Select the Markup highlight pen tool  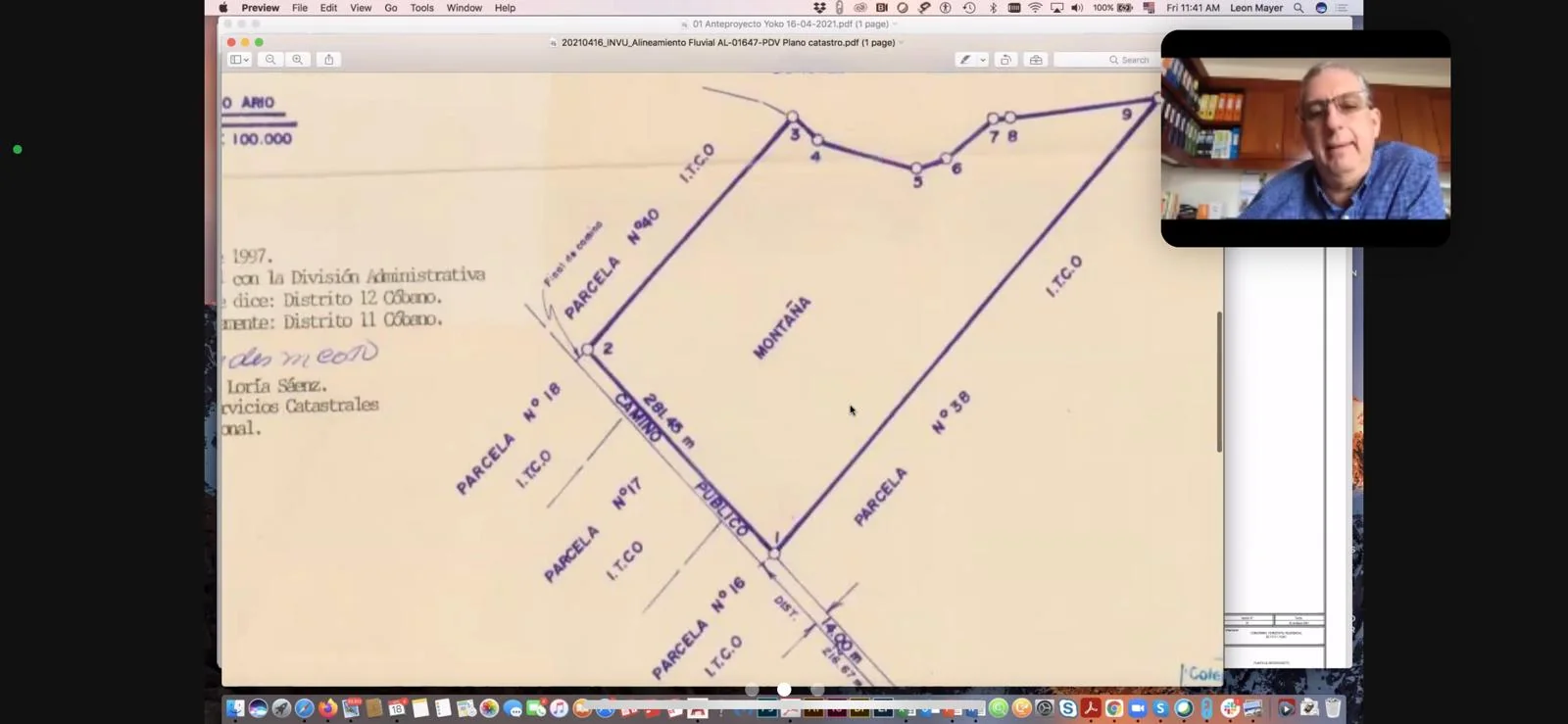[x=965, y=60]
